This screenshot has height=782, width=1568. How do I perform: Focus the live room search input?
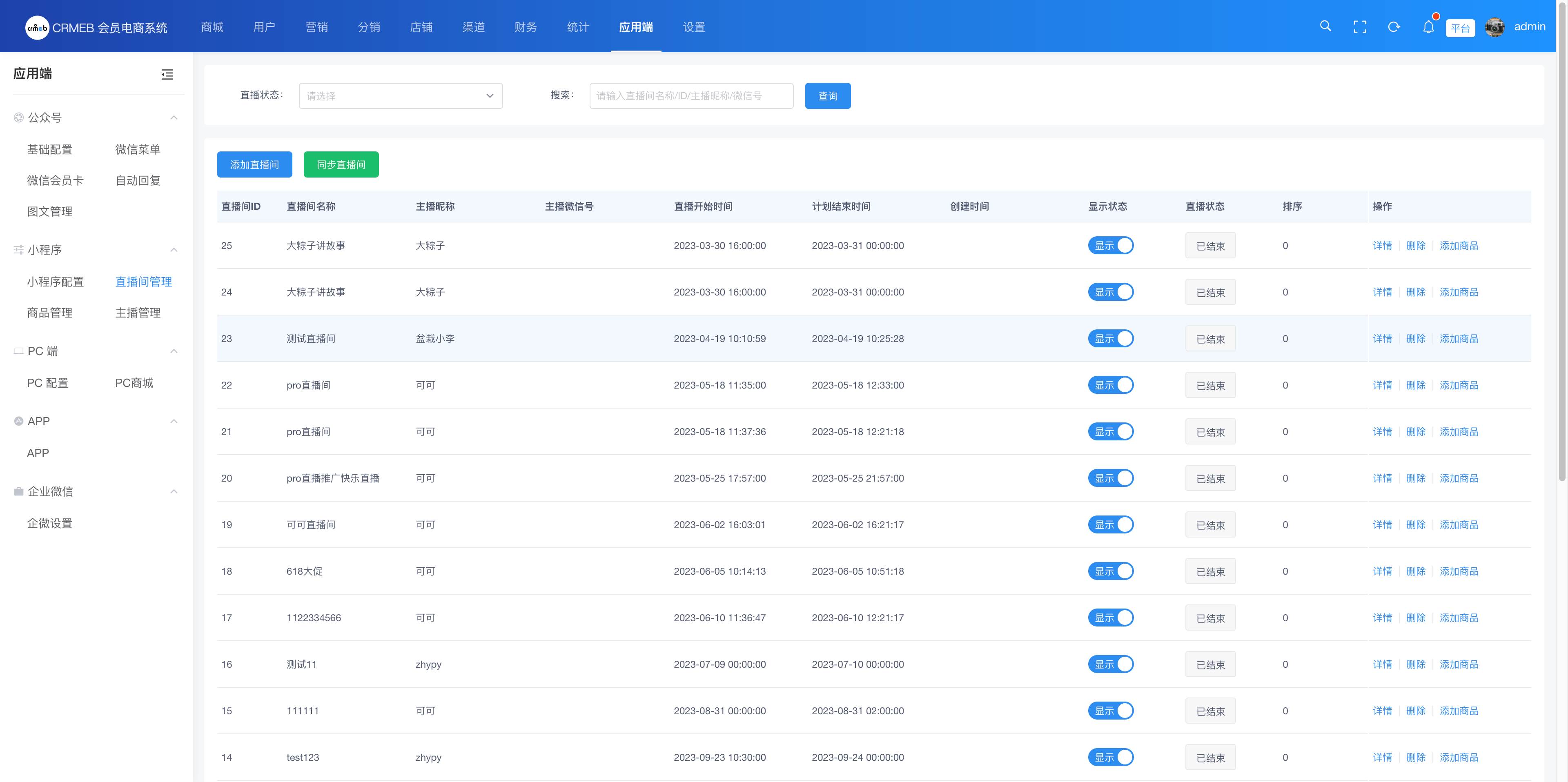[691, 96]
